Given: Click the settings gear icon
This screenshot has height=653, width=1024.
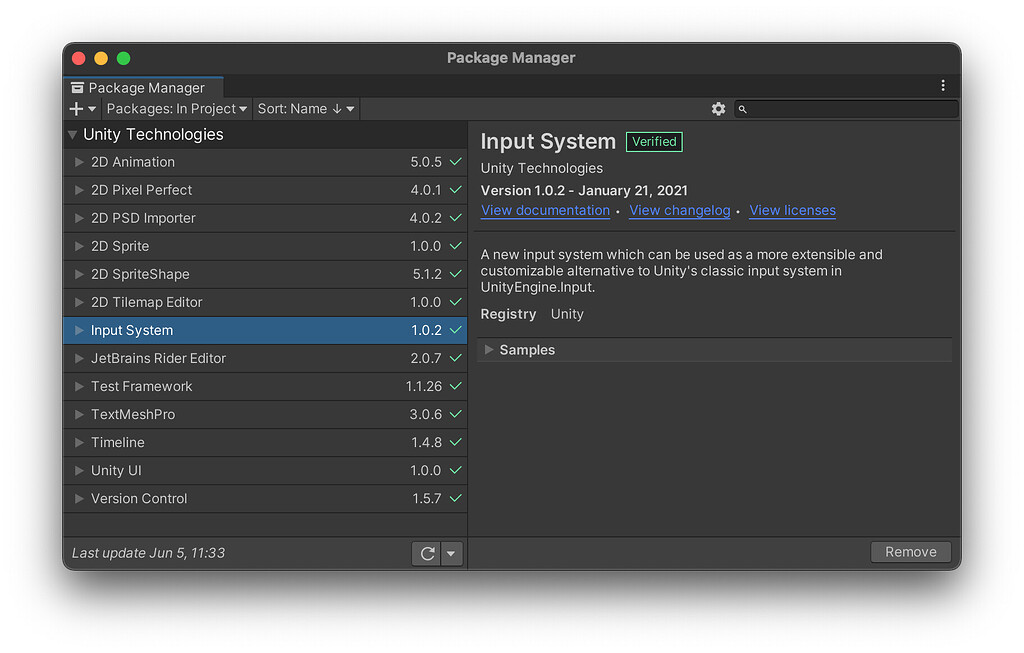Looking at the screenshot, I should pyautogui.click(x=718, y=108).
